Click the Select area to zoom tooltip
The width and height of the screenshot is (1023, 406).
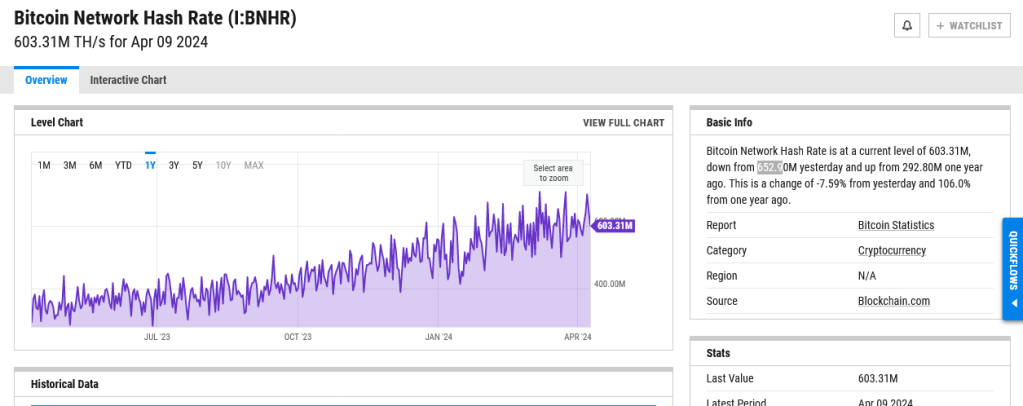tap(552, 173)
